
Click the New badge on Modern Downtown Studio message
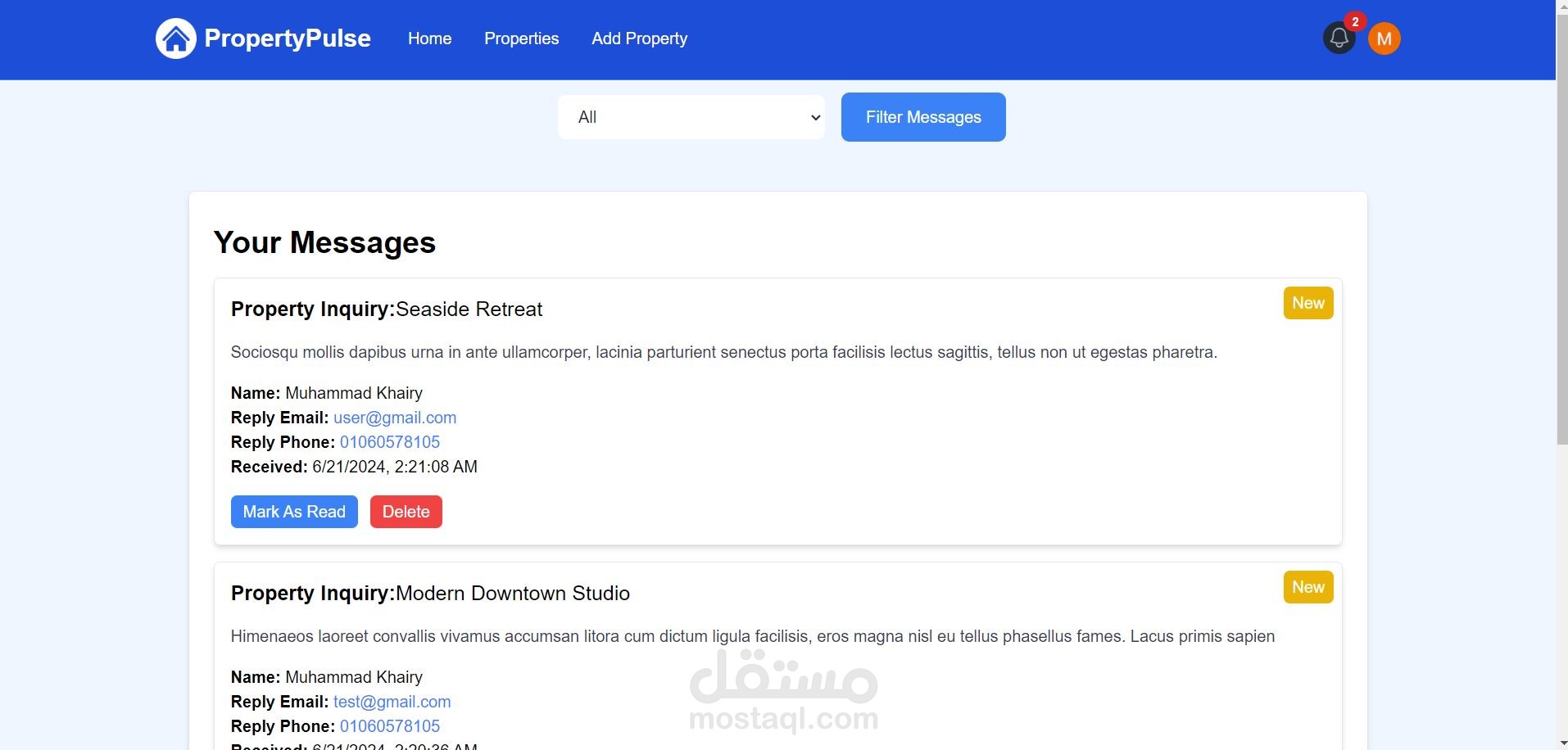tap(1308, 587)
